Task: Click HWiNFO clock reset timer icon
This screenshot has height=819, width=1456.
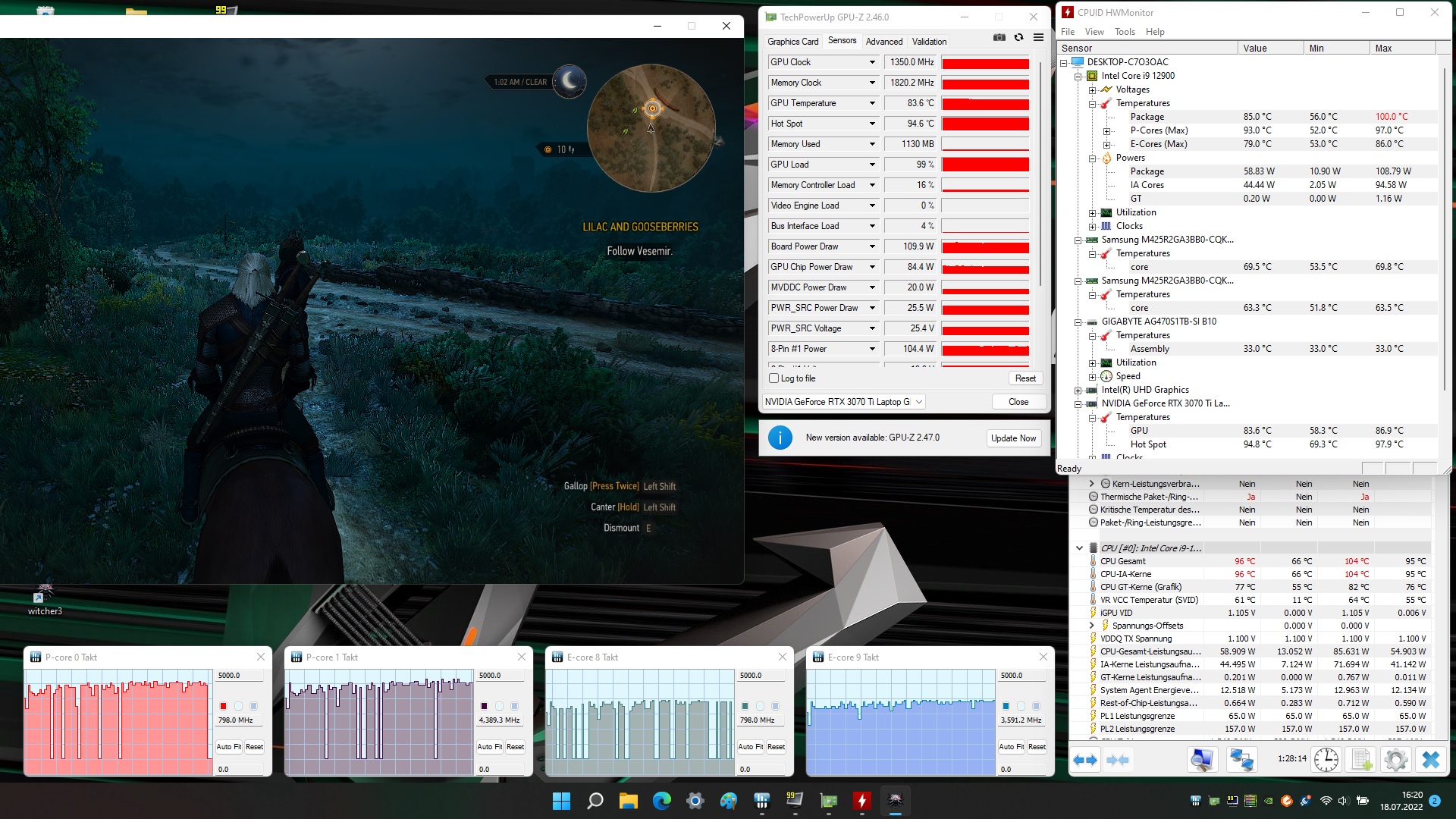Action: coord(1326,760)
